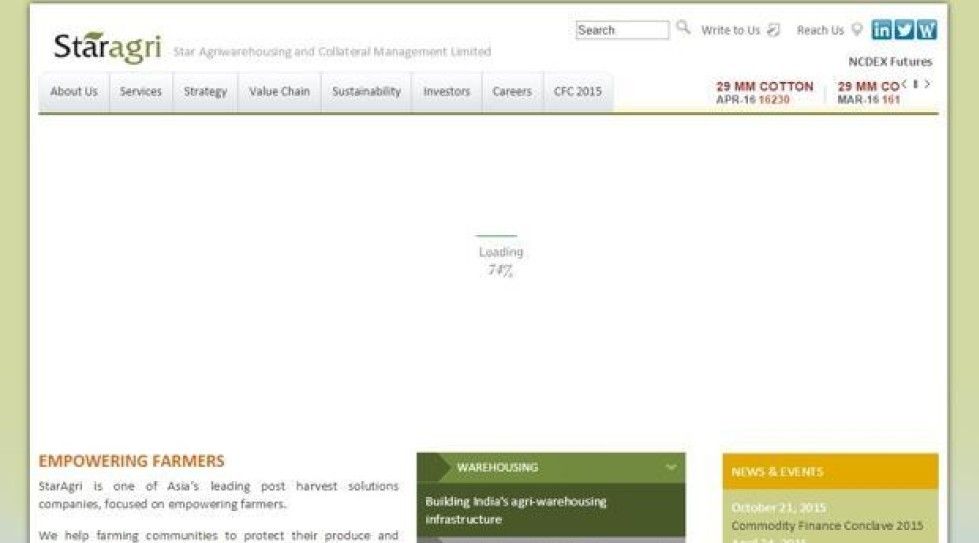Click the StarAgri logo
This screenshot has width=979, height=543.
[x=107, y=47]
